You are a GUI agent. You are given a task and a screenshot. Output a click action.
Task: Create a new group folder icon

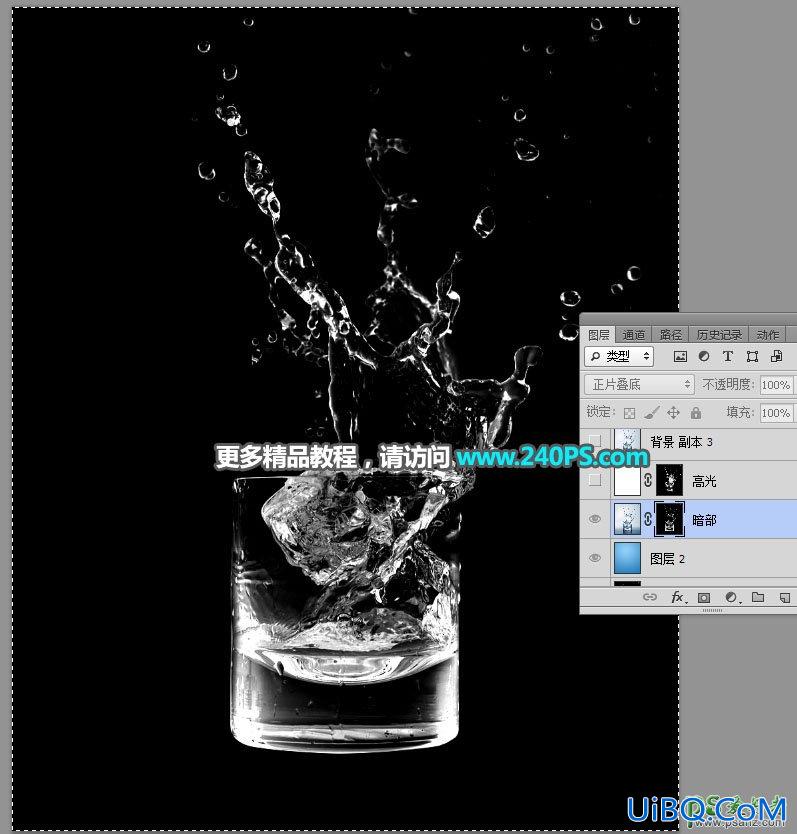(758, 597)
